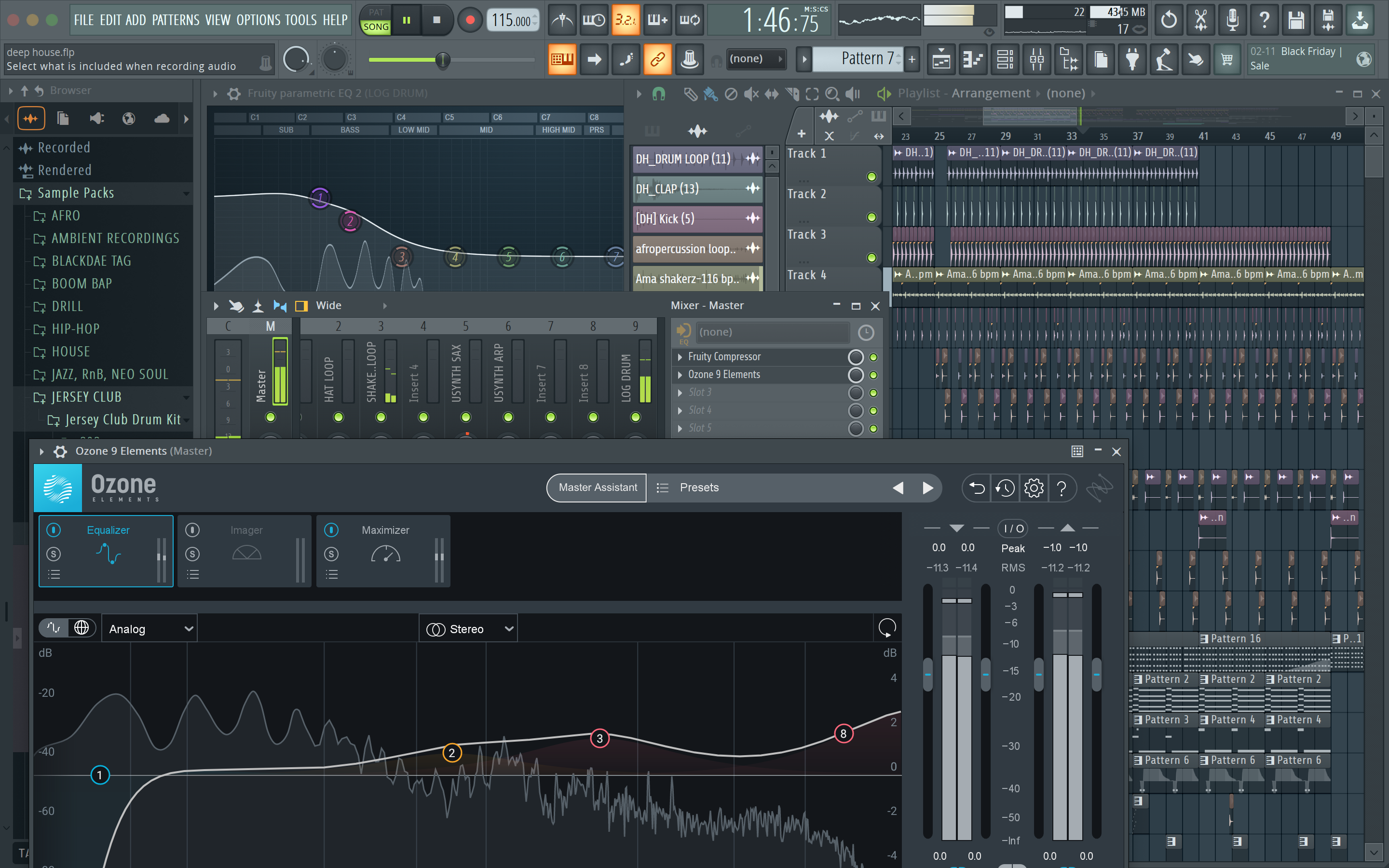Open the Ozone Presets list

pyautogui.click(x=698, y=488)
